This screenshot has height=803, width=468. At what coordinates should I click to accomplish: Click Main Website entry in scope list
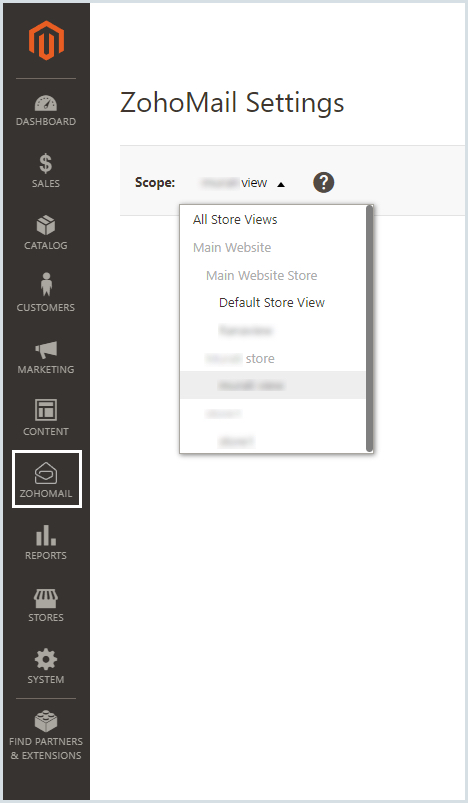point(232,247)
